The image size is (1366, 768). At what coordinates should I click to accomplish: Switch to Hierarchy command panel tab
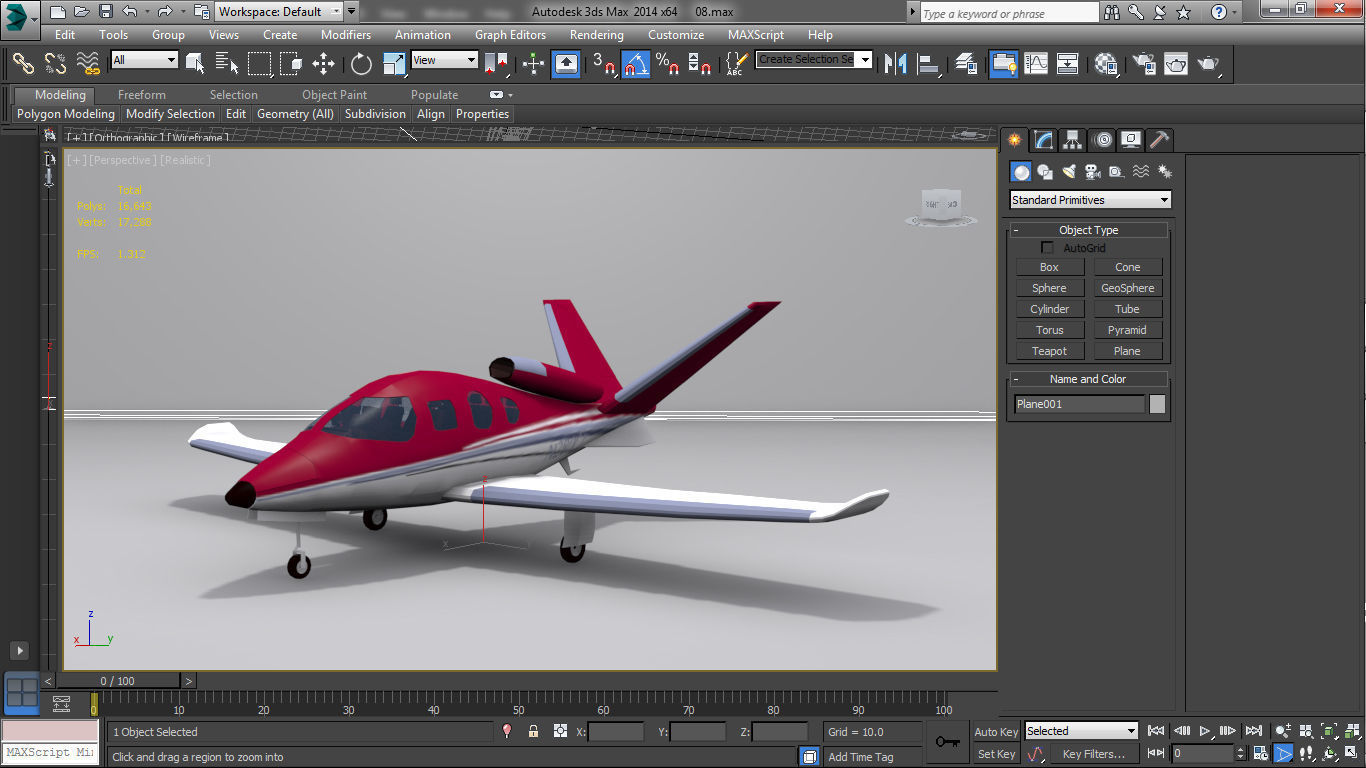pyautogui.click(x=1072, y=140)
